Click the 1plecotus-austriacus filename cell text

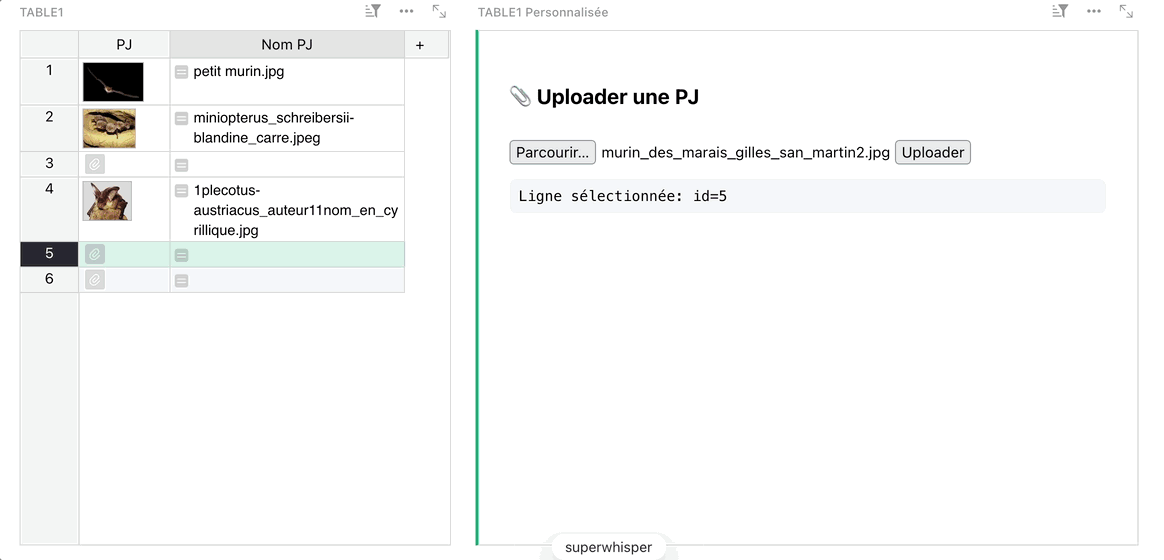pos(295,210)
